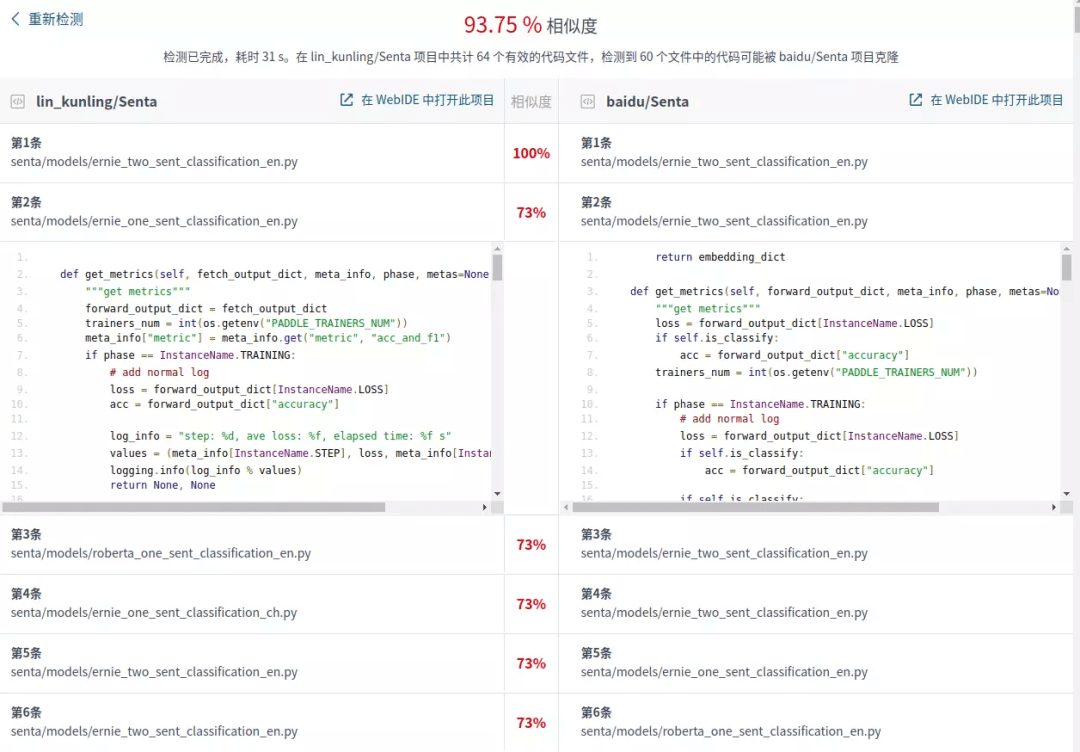Expand right 第6条 roberta_one_sent_classification_en.py row
Viewport: 1080px width, 752px height.
pyautogui.click(x=816, y=722)
